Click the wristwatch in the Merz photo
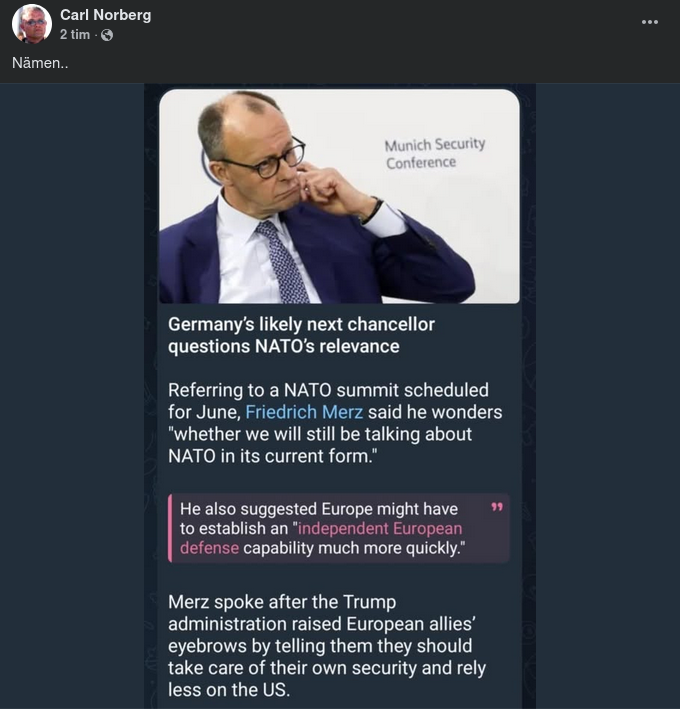 coord(371,211)
